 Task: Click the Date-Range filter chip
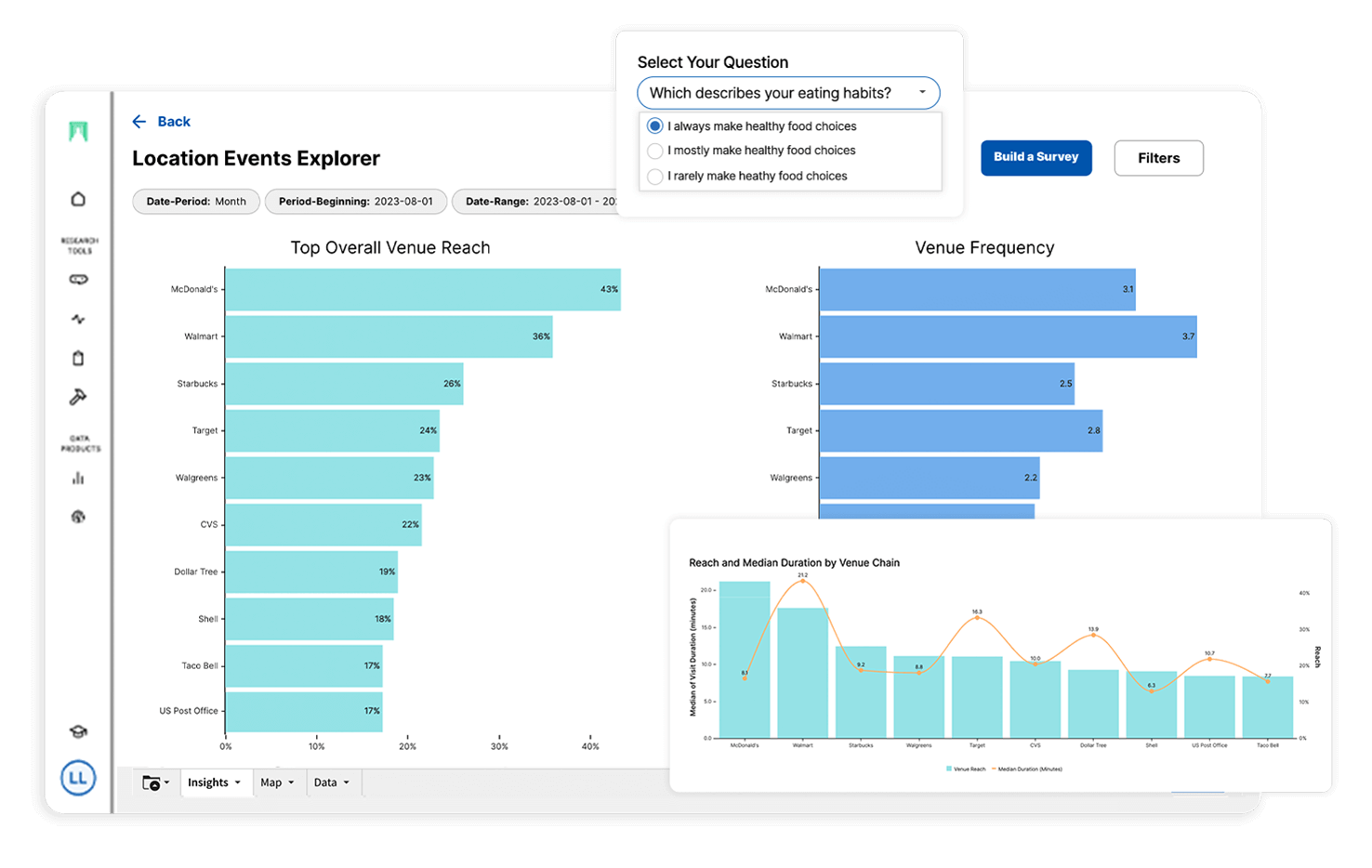coord(536,202)
